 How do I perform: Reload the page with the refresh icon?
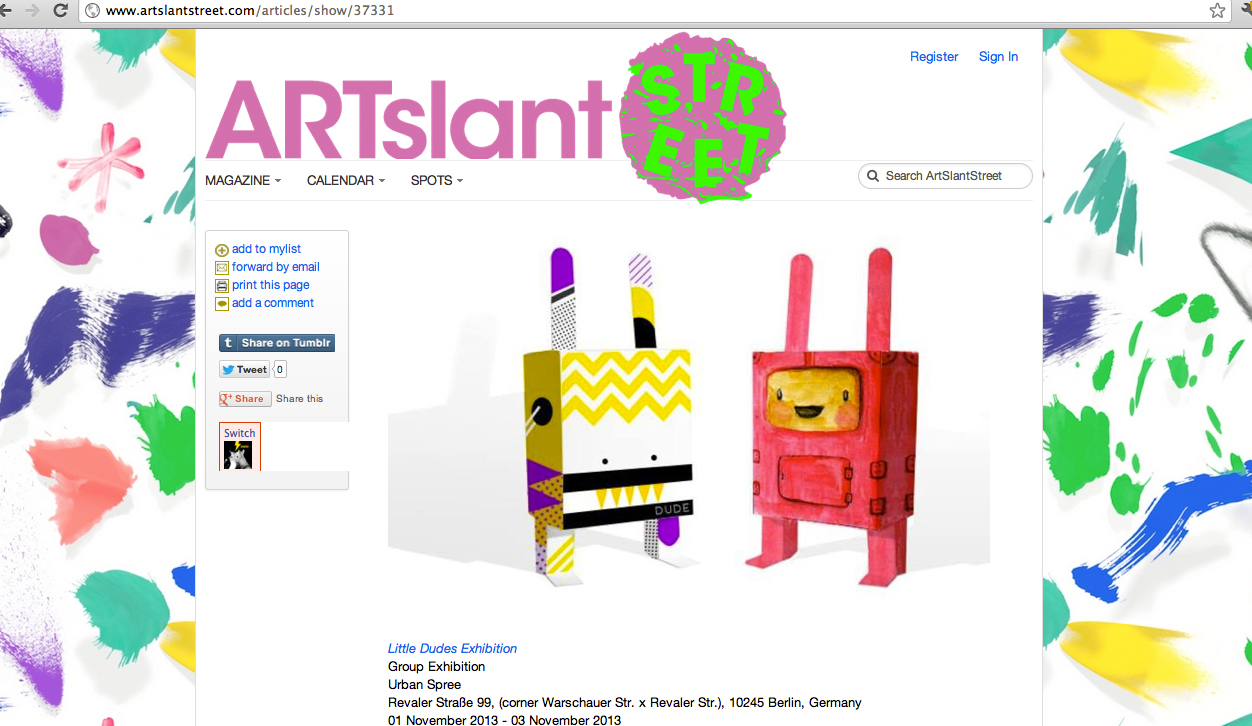60,11
